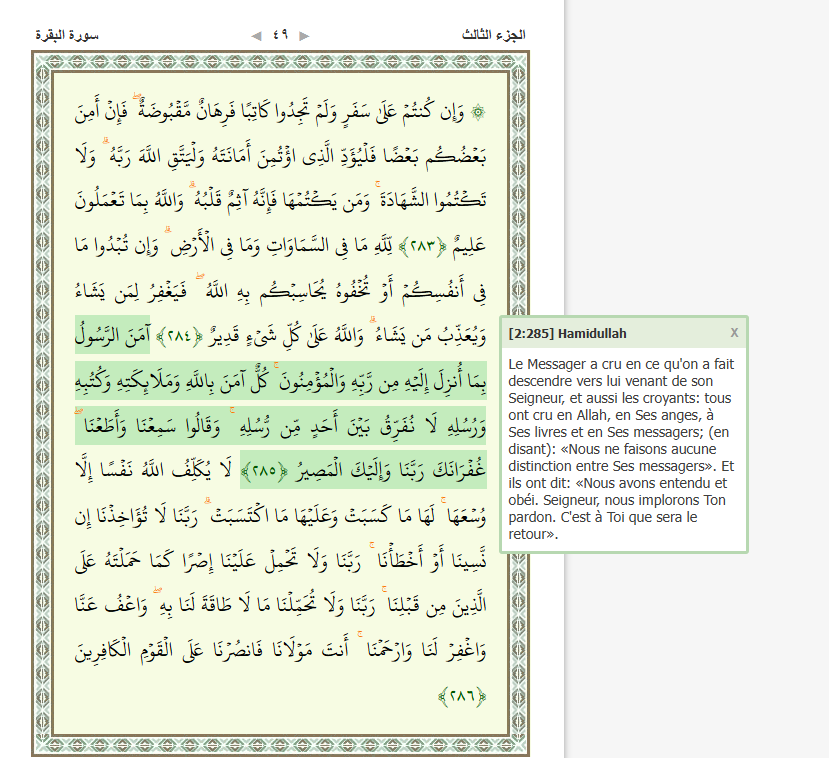Click the rub el hizb ornament at page start
Image resolution: width=829 pixels, height=758 pixels.
click(476, 111)
